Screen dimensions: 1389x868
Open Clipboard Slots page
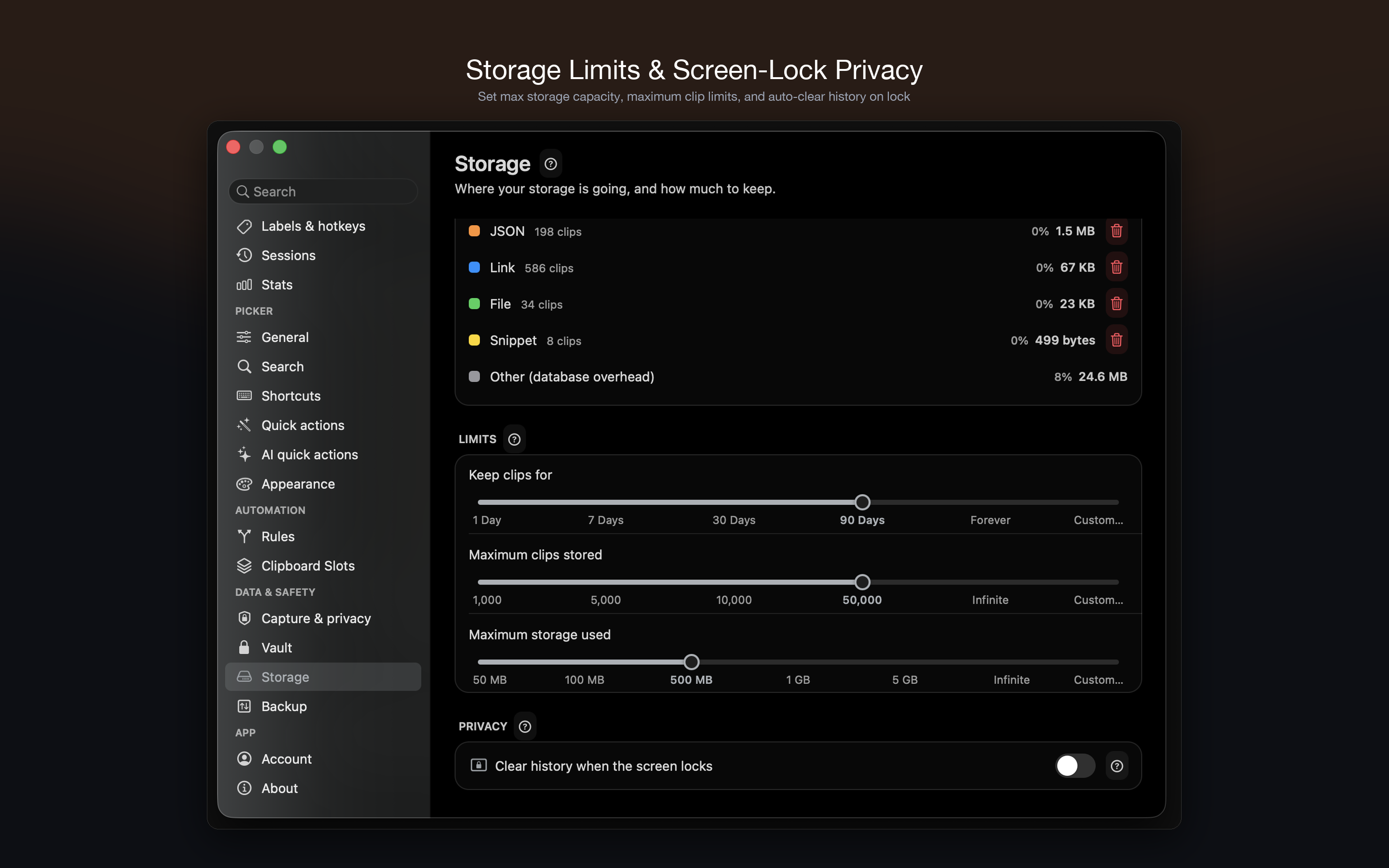point(323,566)
